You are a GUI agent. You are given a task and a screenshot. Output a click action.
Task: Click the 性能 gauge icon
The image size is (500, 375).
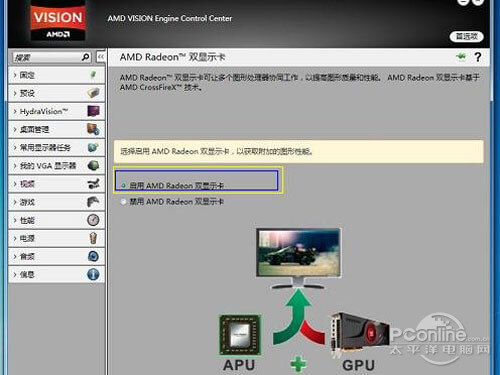93,220
